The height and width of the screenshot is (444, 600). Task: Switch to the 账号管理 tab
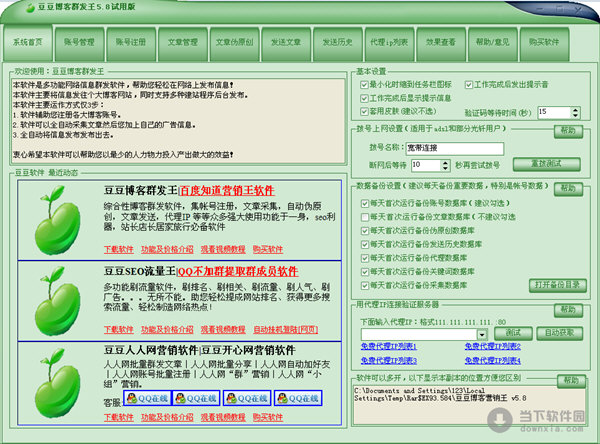79,43
